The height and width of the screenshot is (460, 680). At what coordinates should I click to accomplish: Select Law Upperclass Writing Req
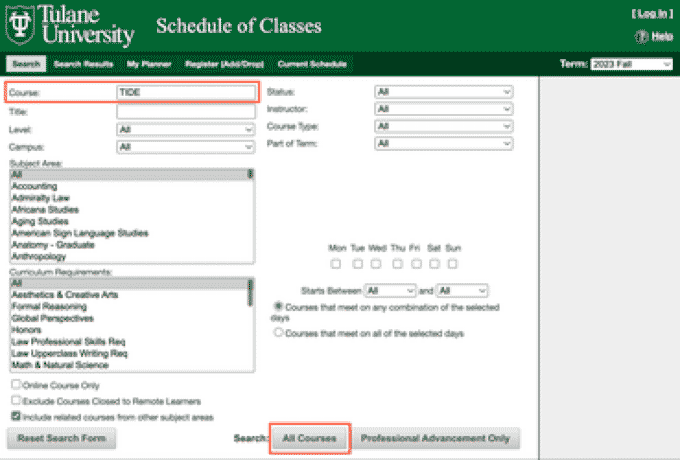tap(129, 353)
